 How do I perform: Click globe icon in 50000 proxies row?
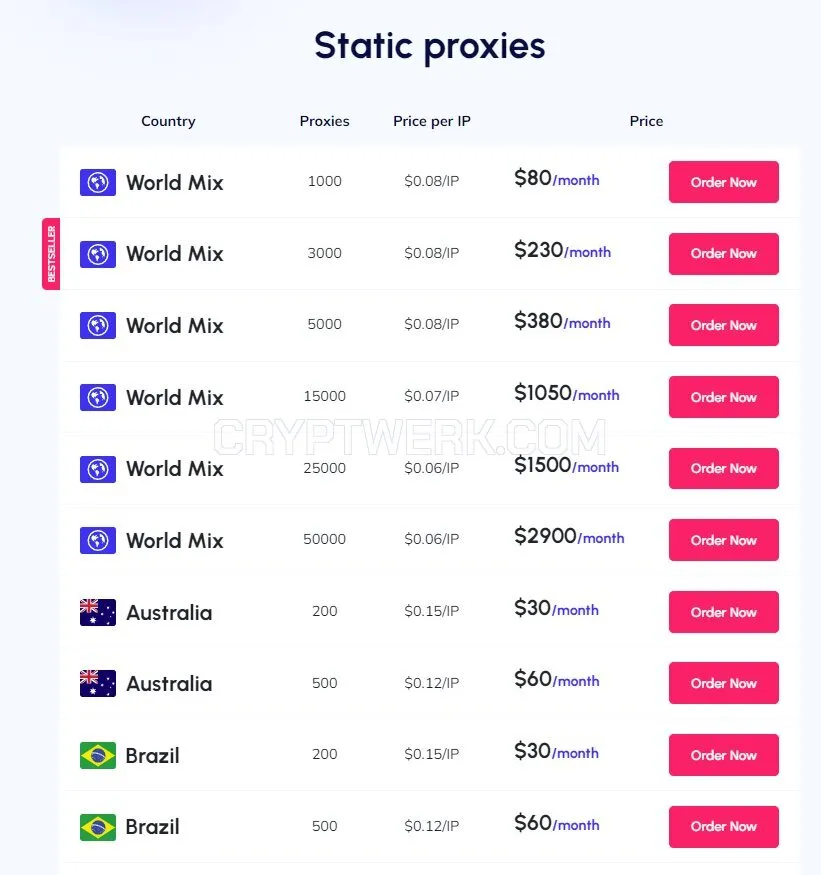tap(98, 540)
